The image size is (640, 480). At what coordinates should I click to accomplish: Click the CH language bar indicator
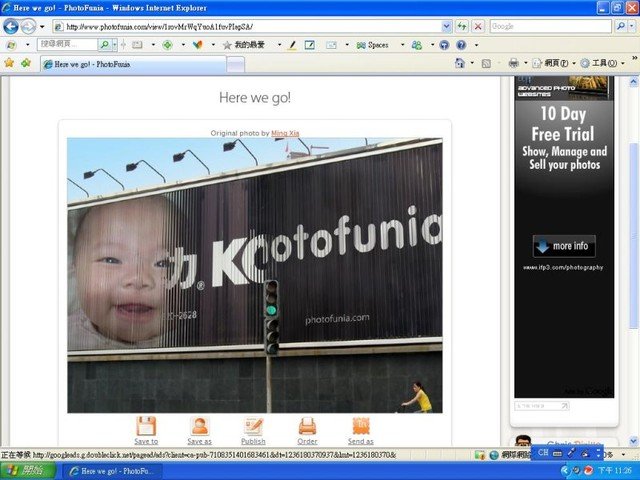543,453
